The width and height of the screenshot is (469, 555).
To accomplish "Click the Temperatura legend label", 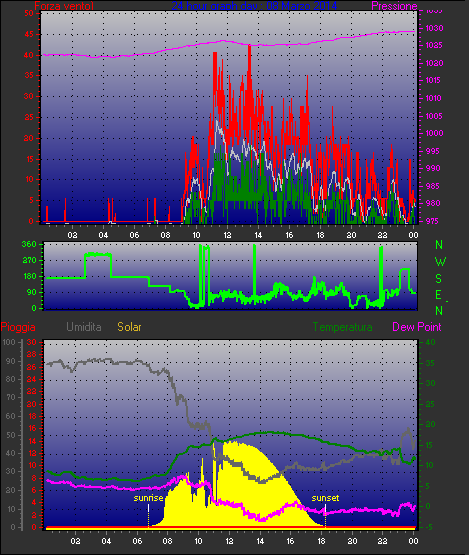I will click(x=342, y=327).
